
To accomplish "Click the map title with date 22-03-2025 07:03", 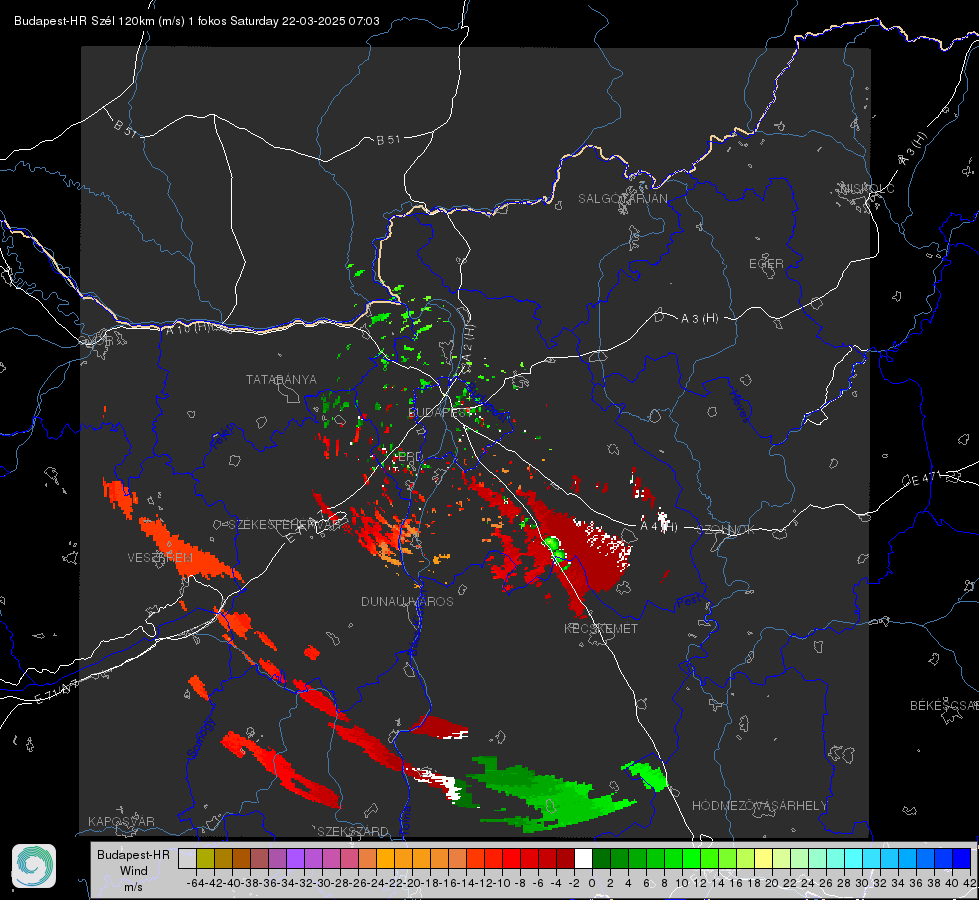I will point(197,21).
